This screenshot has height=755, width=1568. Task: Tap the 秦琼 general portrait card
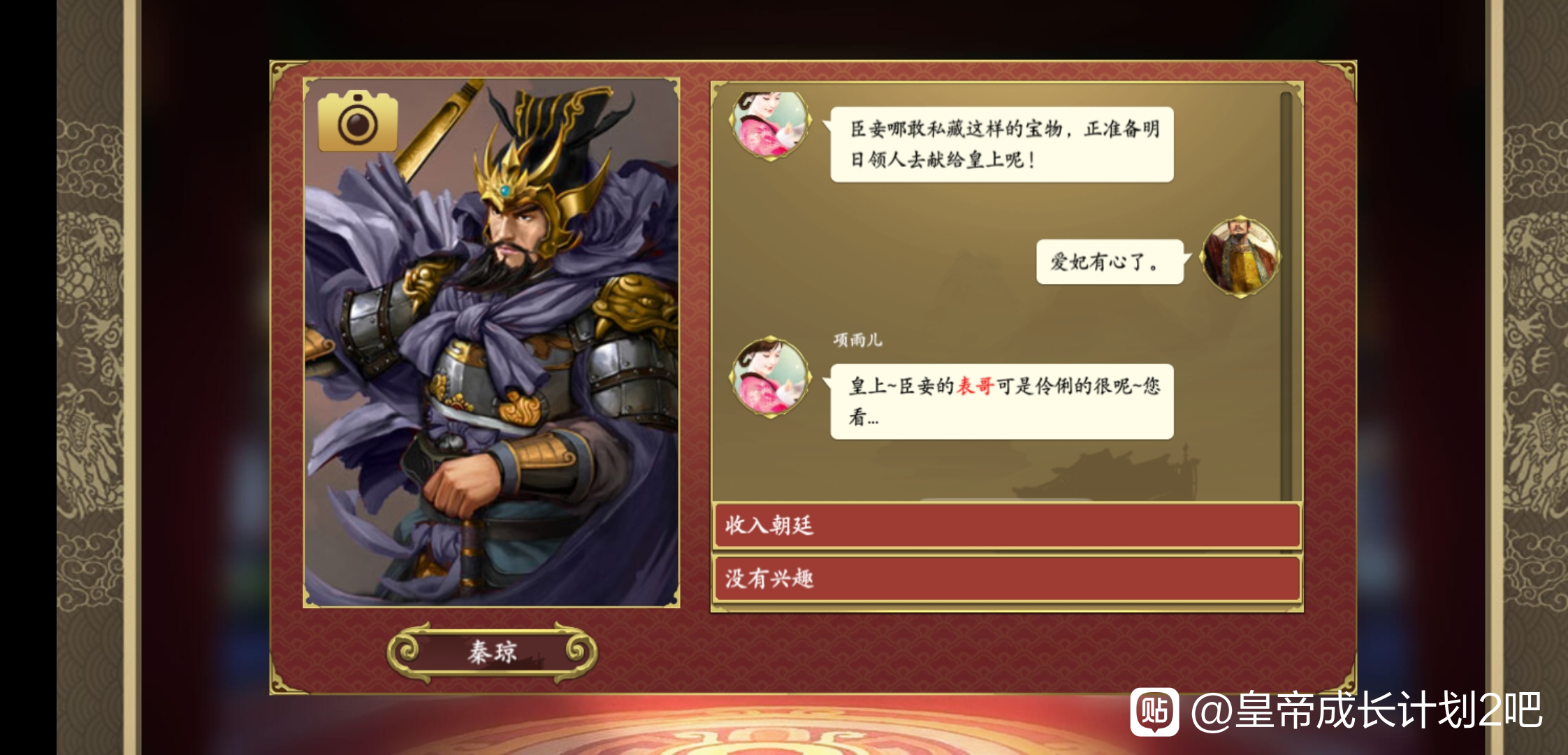point(491,342)
